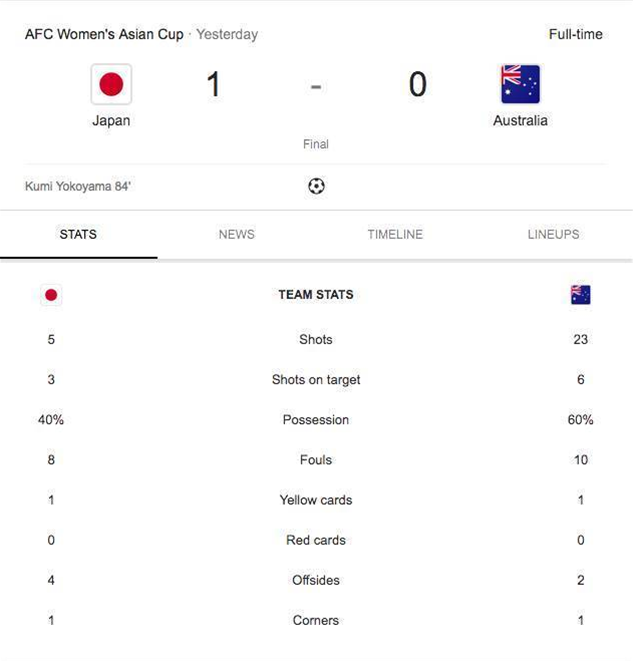Select the LINEUPS tab

click(554, 234)
